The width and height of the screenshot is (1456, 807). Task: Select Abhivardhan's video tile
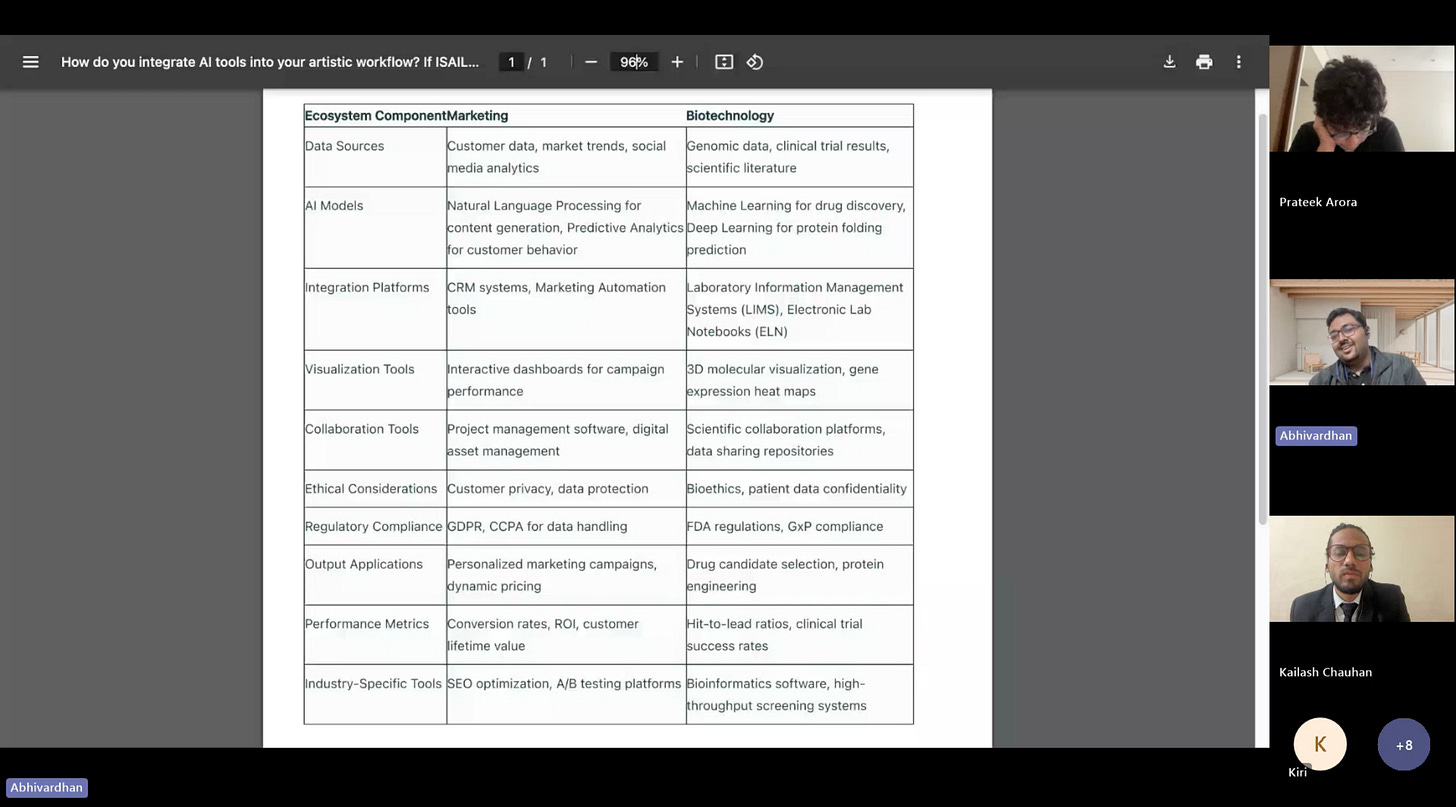click(1362, 331)
